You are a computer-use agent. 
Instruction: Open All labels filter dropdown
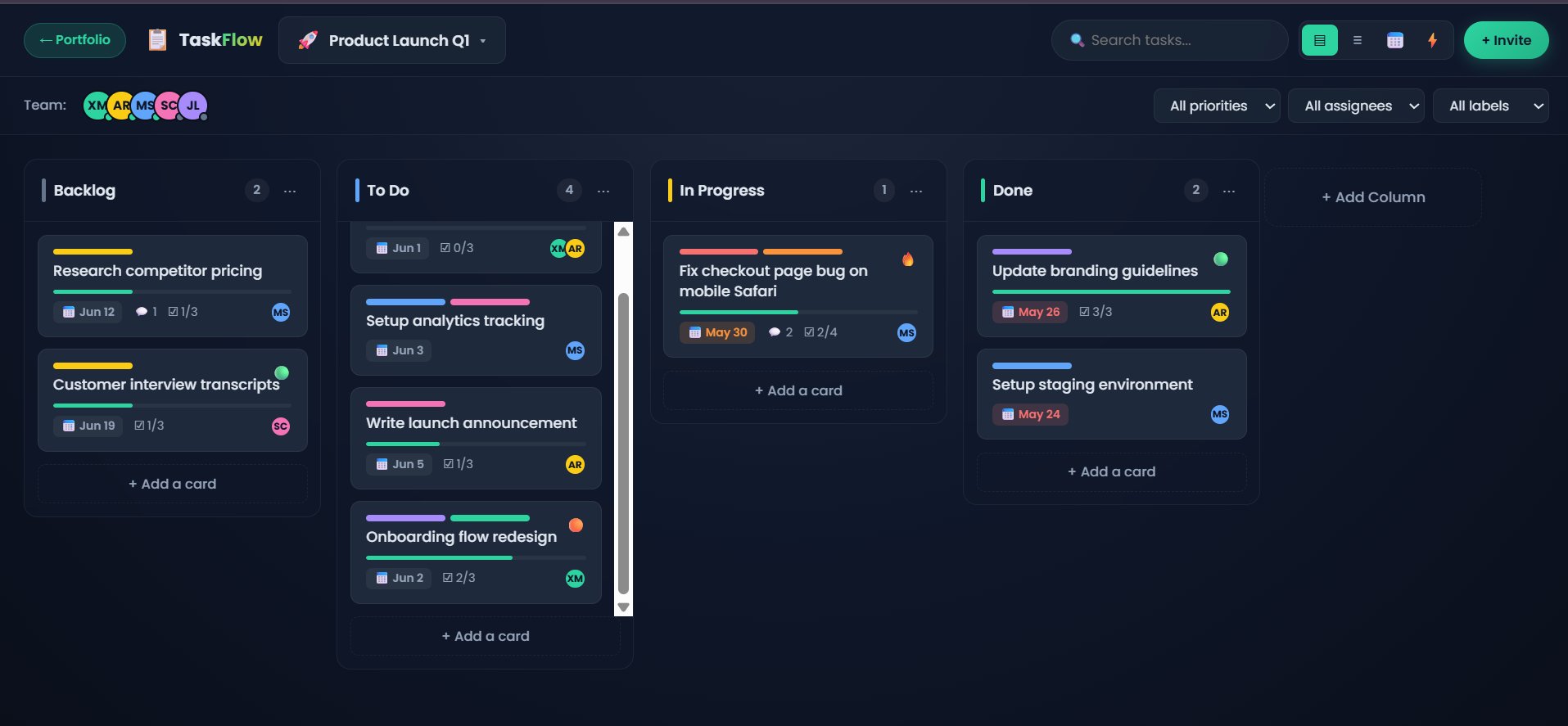tap(1490, 106)
